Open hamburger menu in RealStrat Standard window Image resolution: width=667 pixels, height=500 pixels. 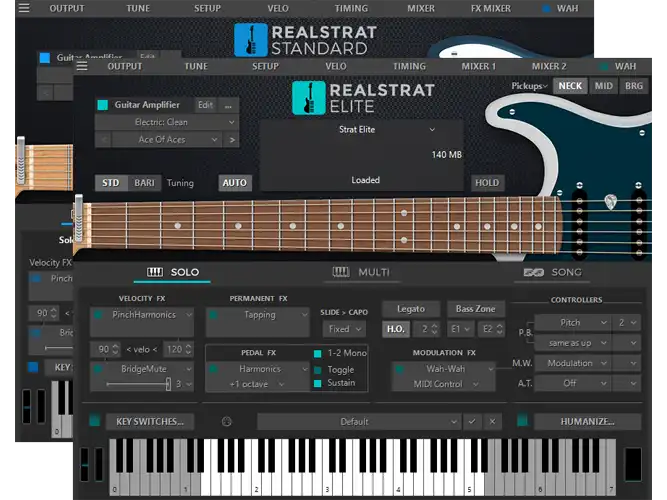pos(24,8)
